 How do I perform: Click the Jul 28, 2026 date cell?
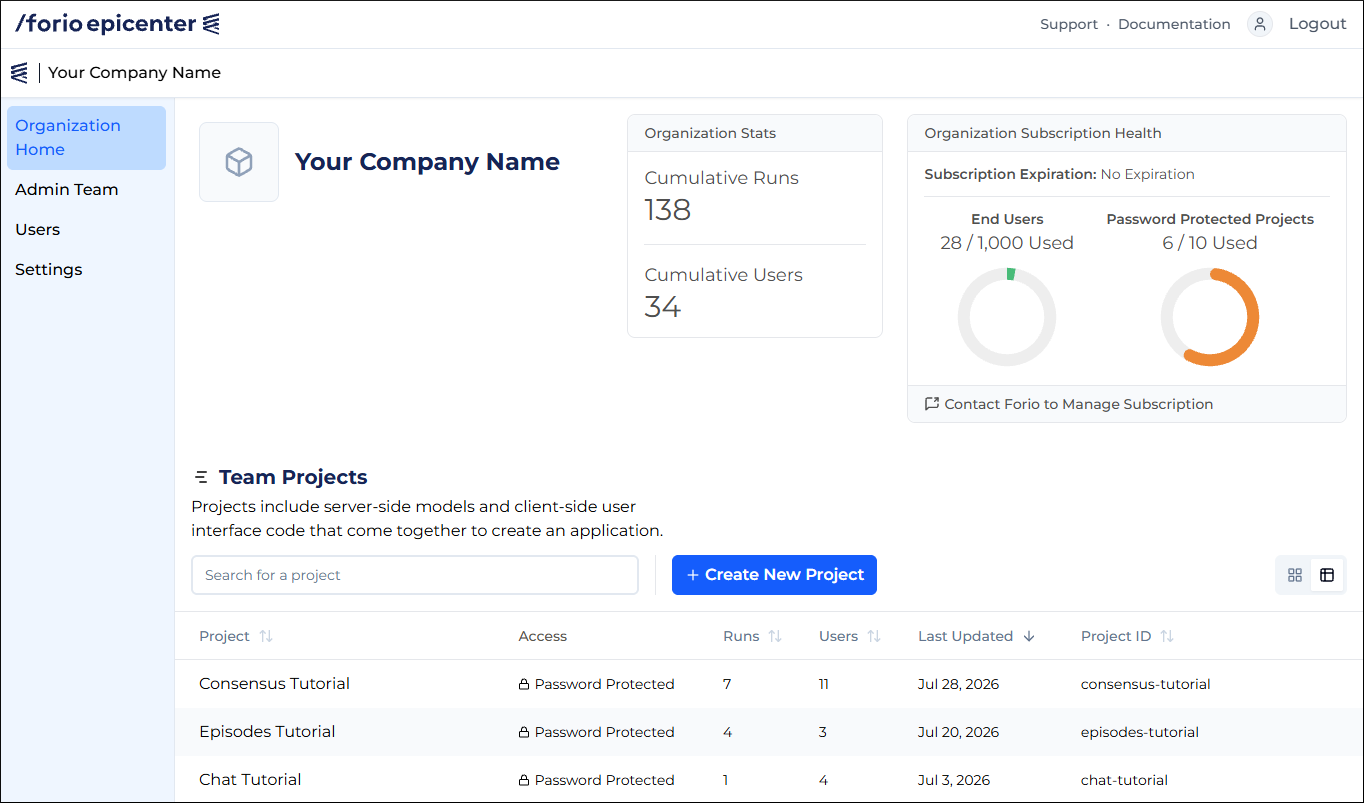958,684
